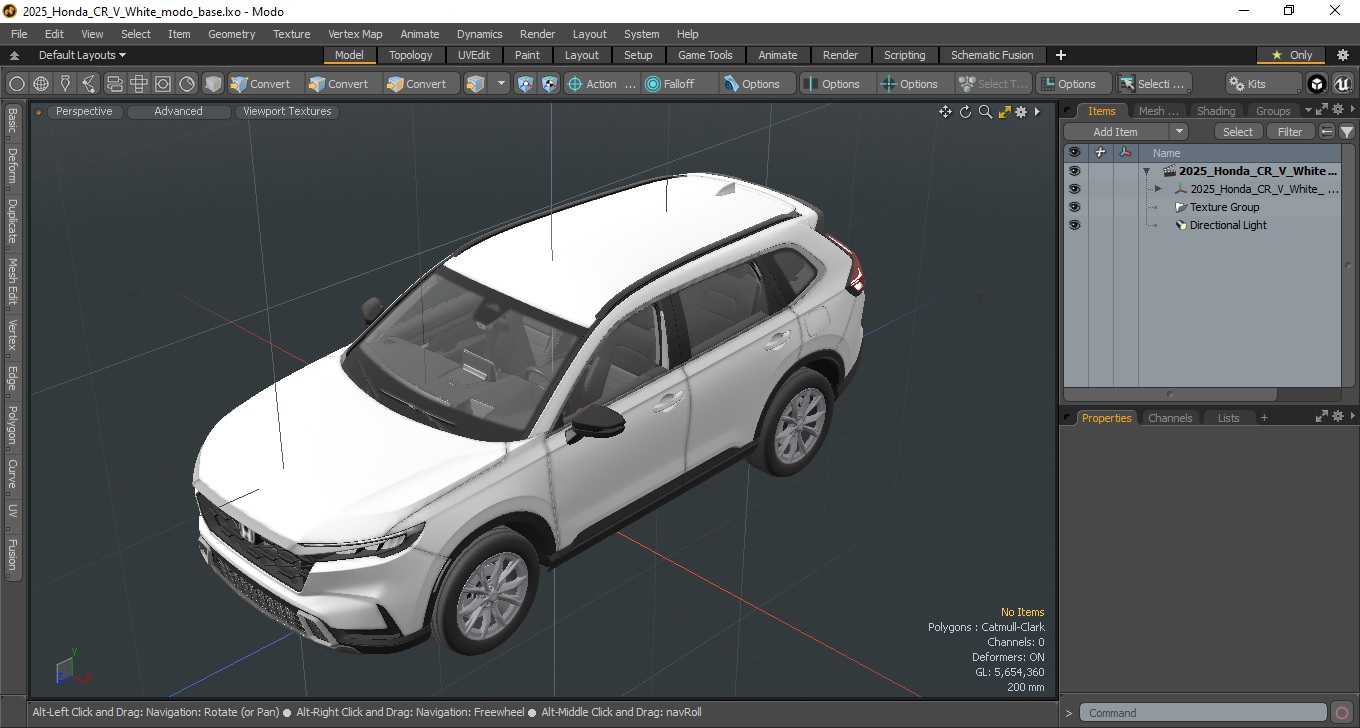1360x728 pixels.
Task: Open the layout settings gear icon
Action: tap(1343, 55)
